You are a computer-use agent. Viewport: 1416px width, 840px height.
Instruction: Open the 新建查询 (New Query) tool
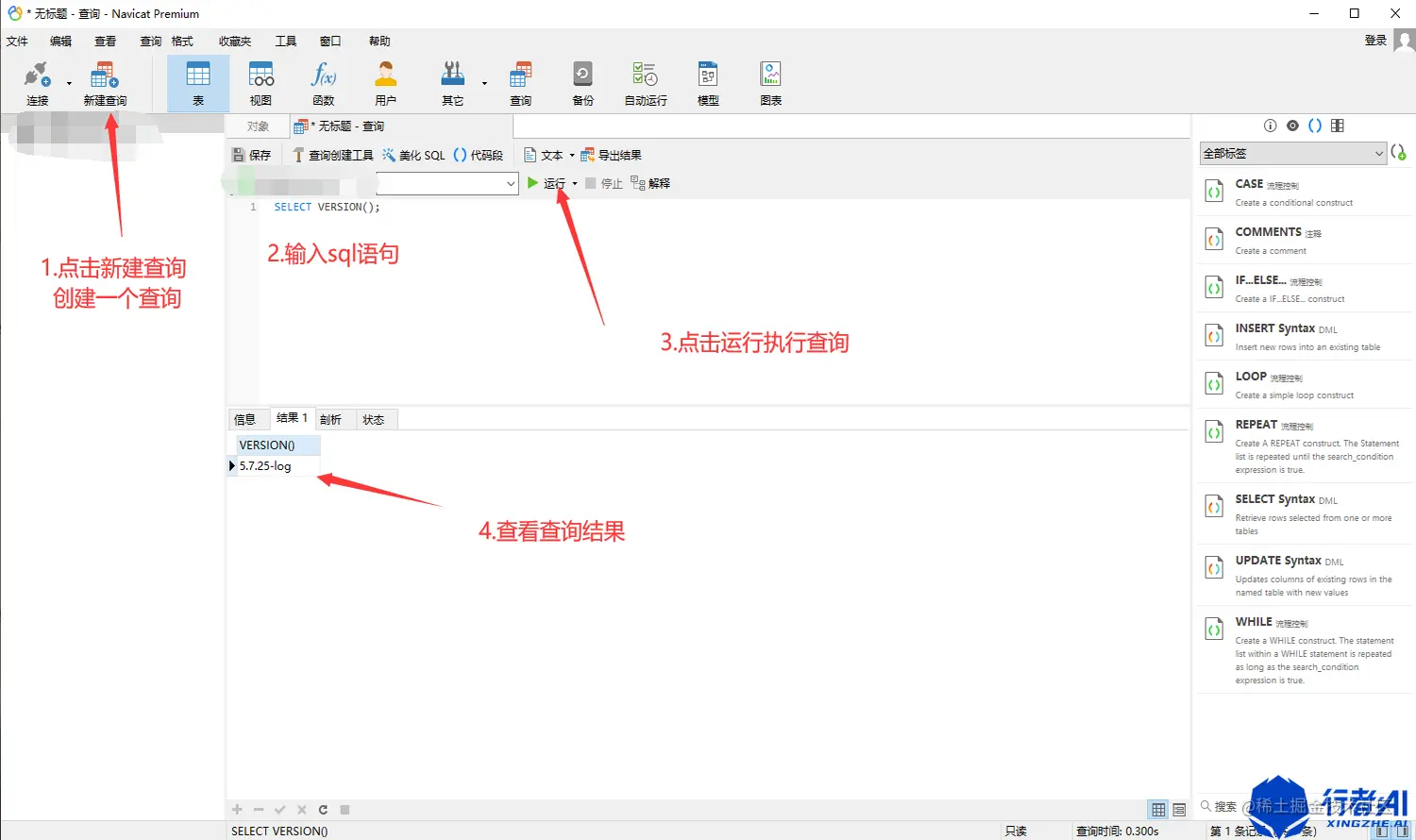[104, 83]
